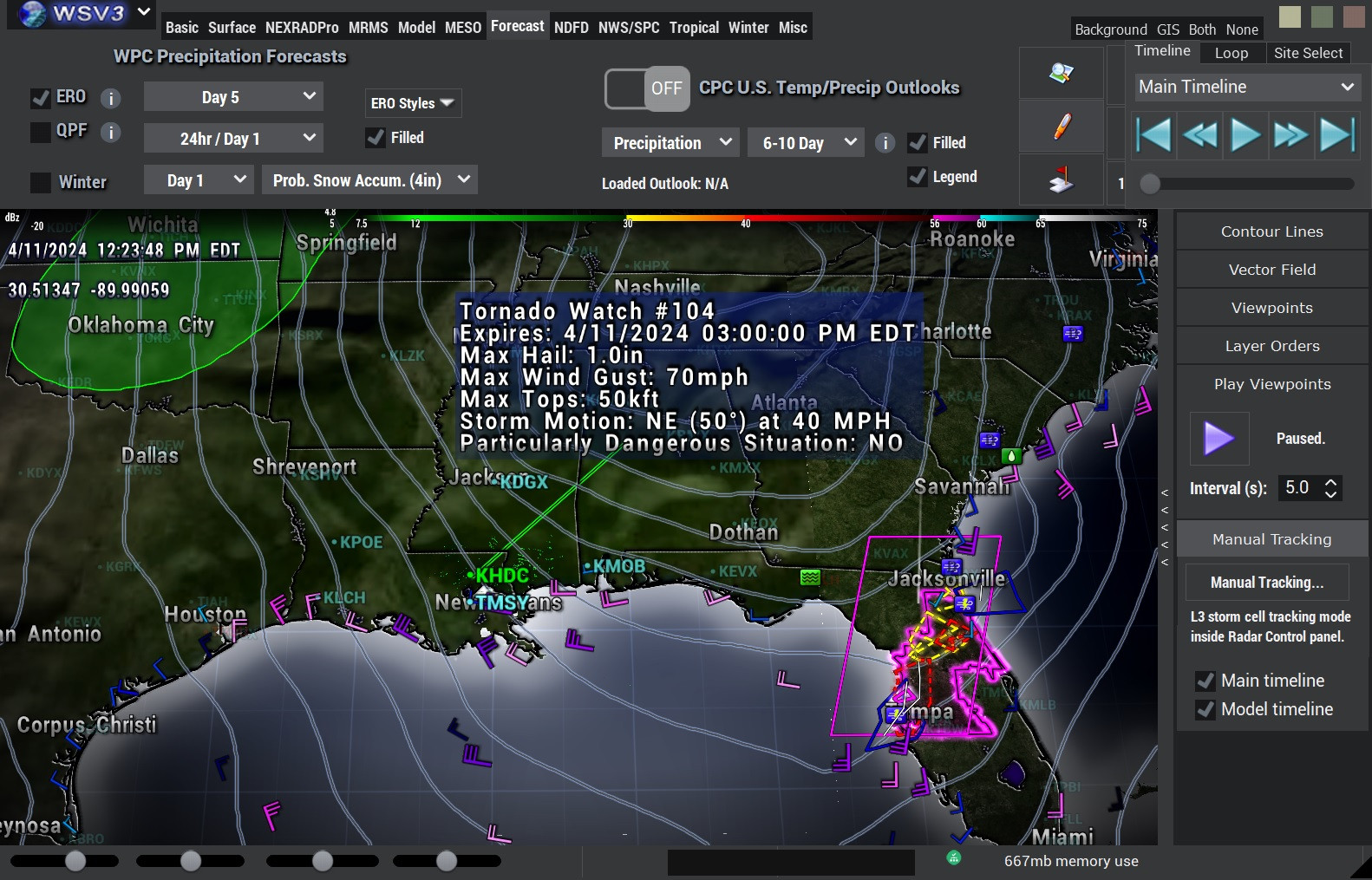Jump to first frame of timeline
Screen dimensions: 1372x880
pyautogui.click(x=1154, y=135)
